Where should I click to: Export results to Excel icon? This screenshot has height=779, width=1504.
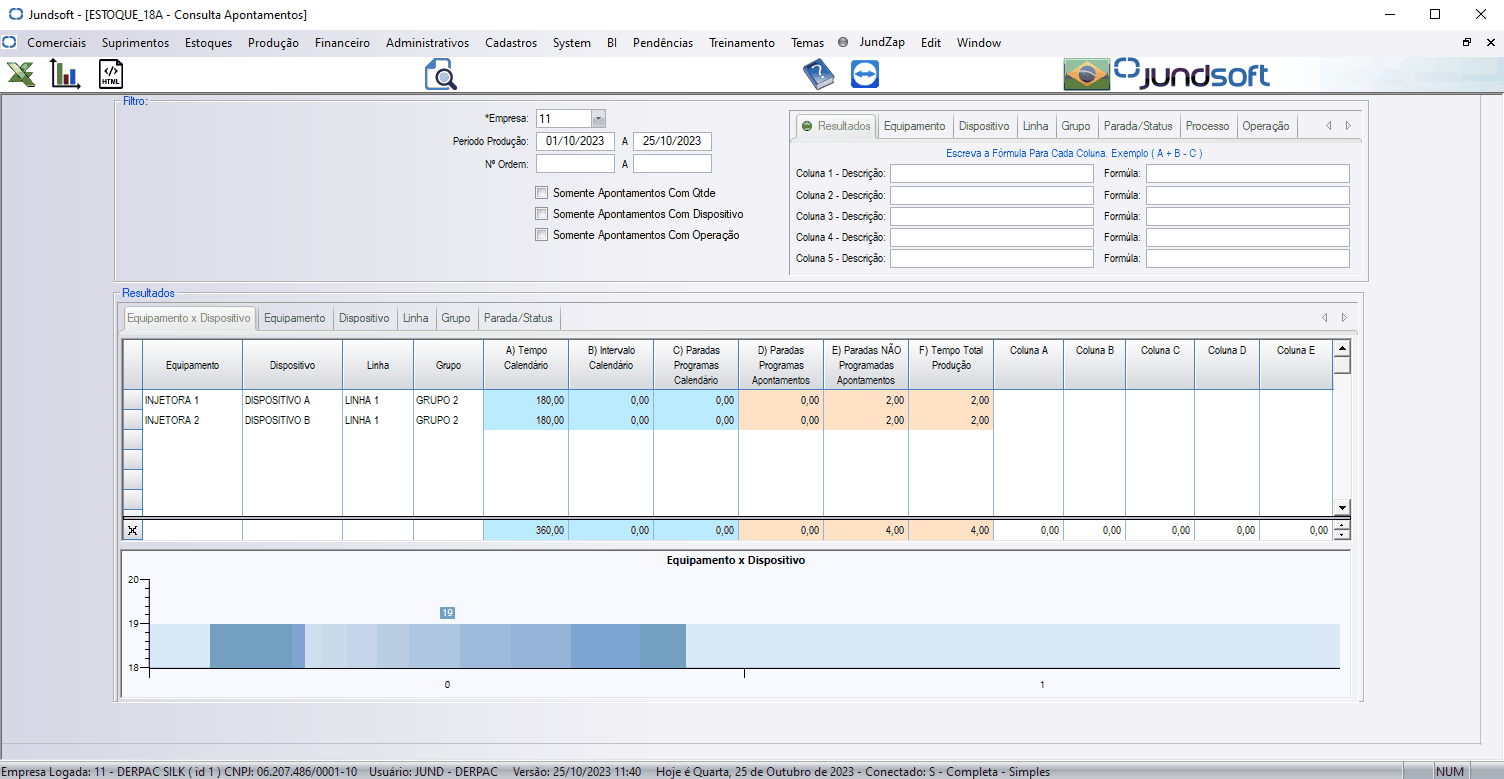[21, 74]
